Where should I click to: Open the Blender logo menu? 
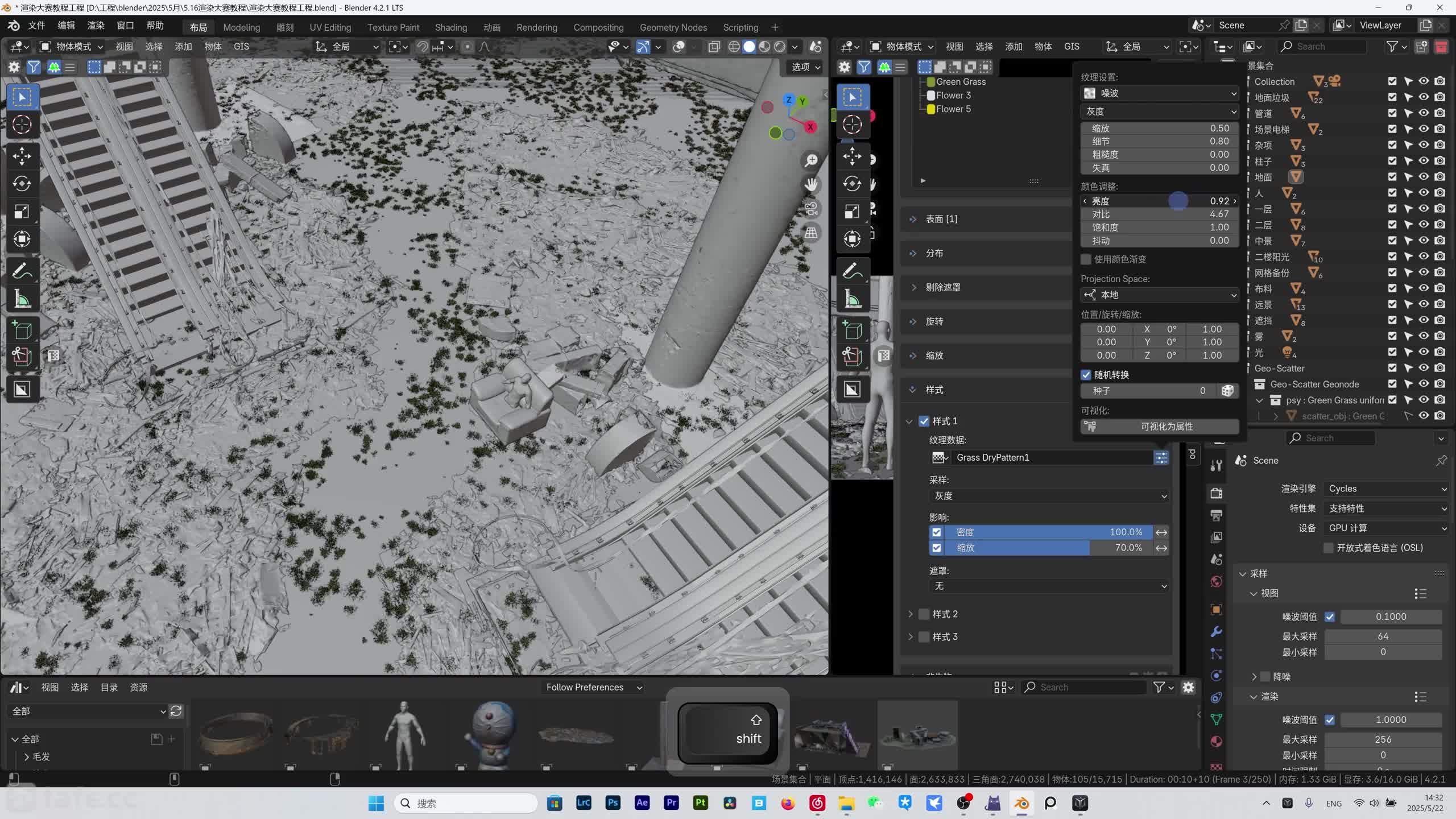tap(14, 26)
